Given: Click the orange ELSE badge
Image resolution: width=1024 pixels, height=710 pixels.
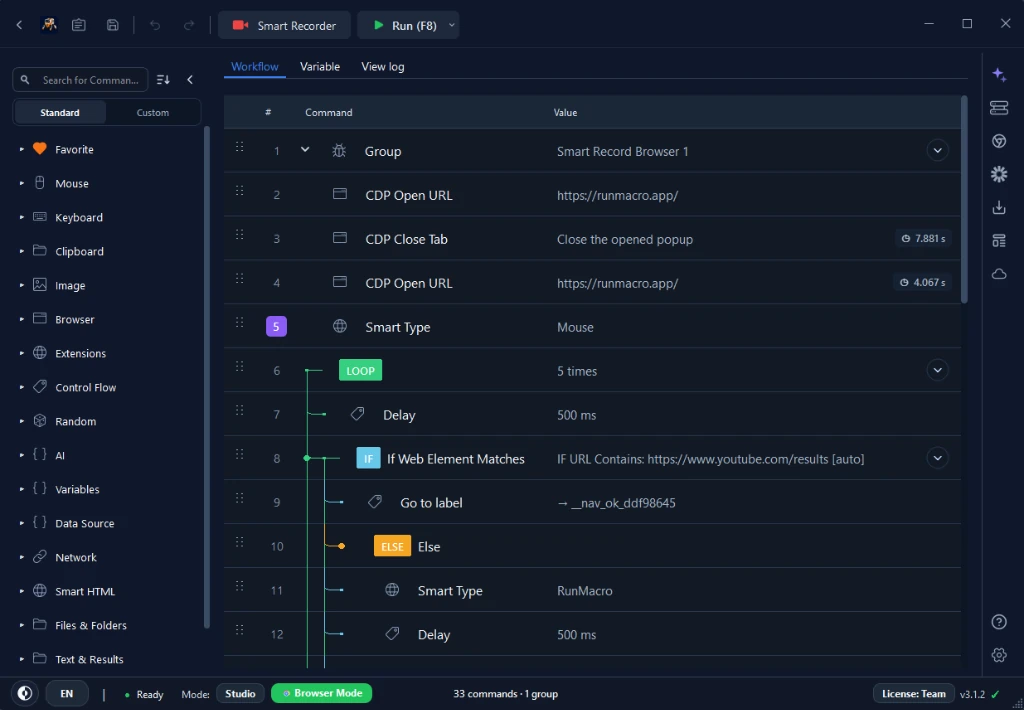Looking at the screenshot, I should (392, 546).
